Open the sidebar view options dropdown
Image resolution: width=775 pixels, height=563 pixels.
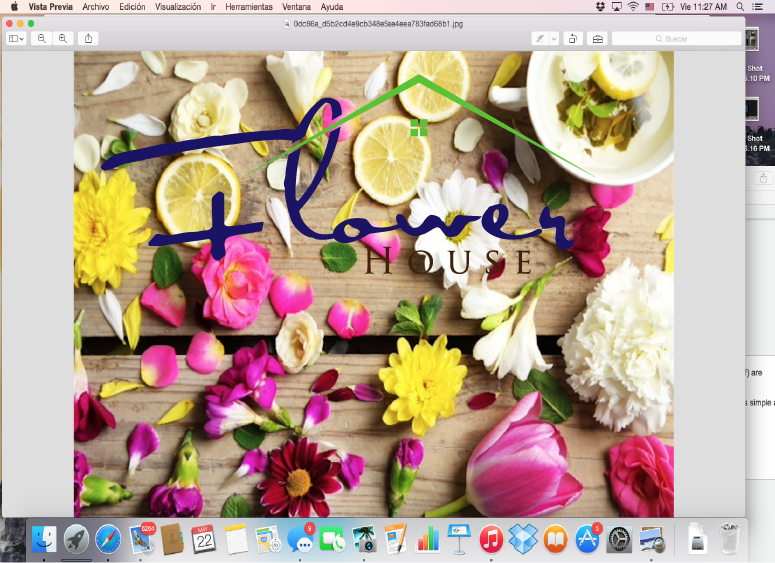[x=17, y=38]
